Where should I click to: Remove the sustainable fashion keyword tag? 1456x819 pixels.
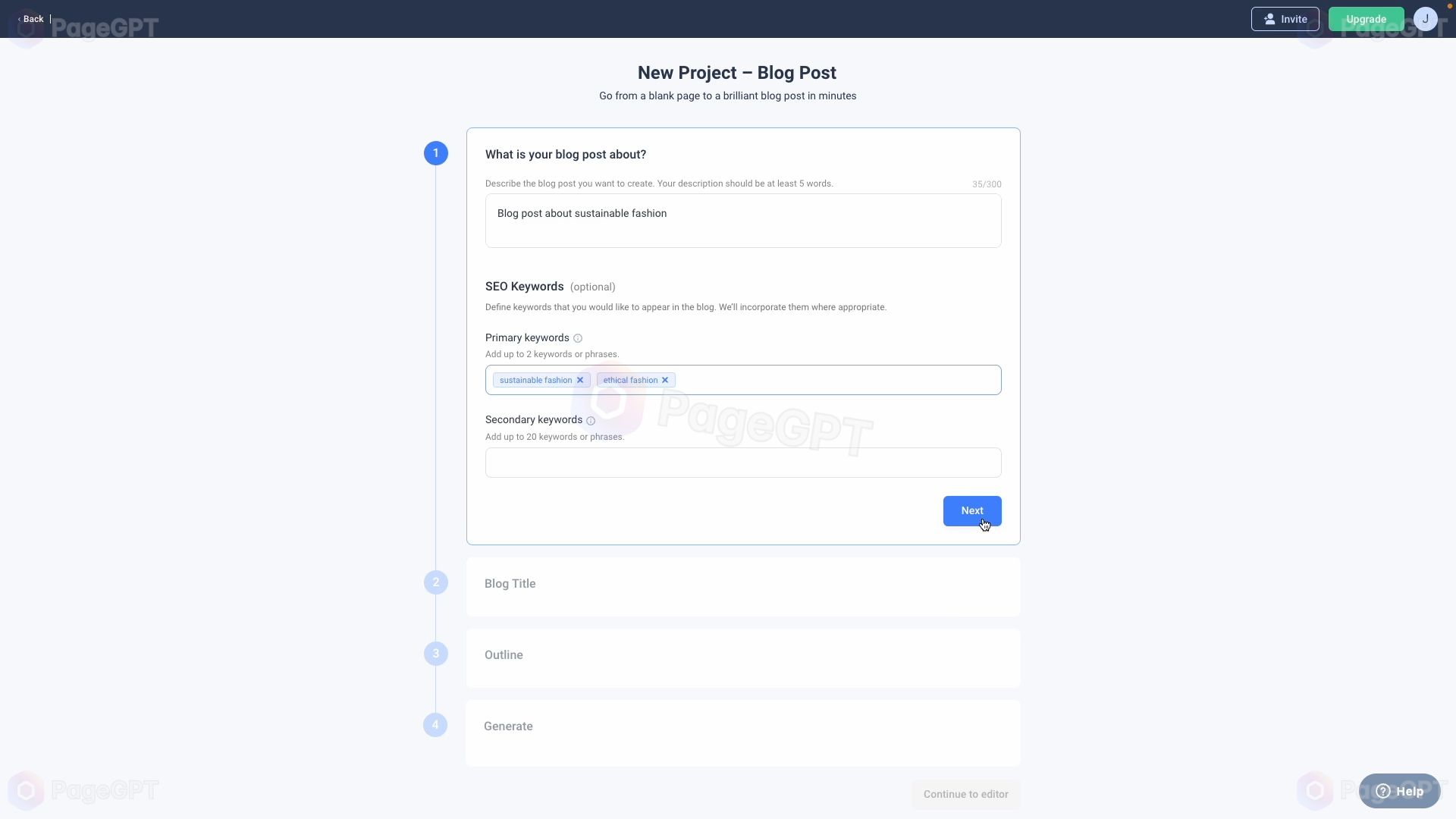tap(580, 380)
